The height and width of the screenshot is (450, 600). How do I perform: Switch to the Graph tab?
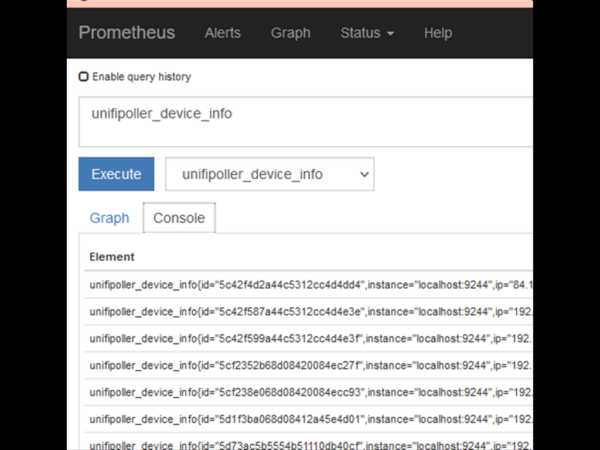click(x=109, y=218)
